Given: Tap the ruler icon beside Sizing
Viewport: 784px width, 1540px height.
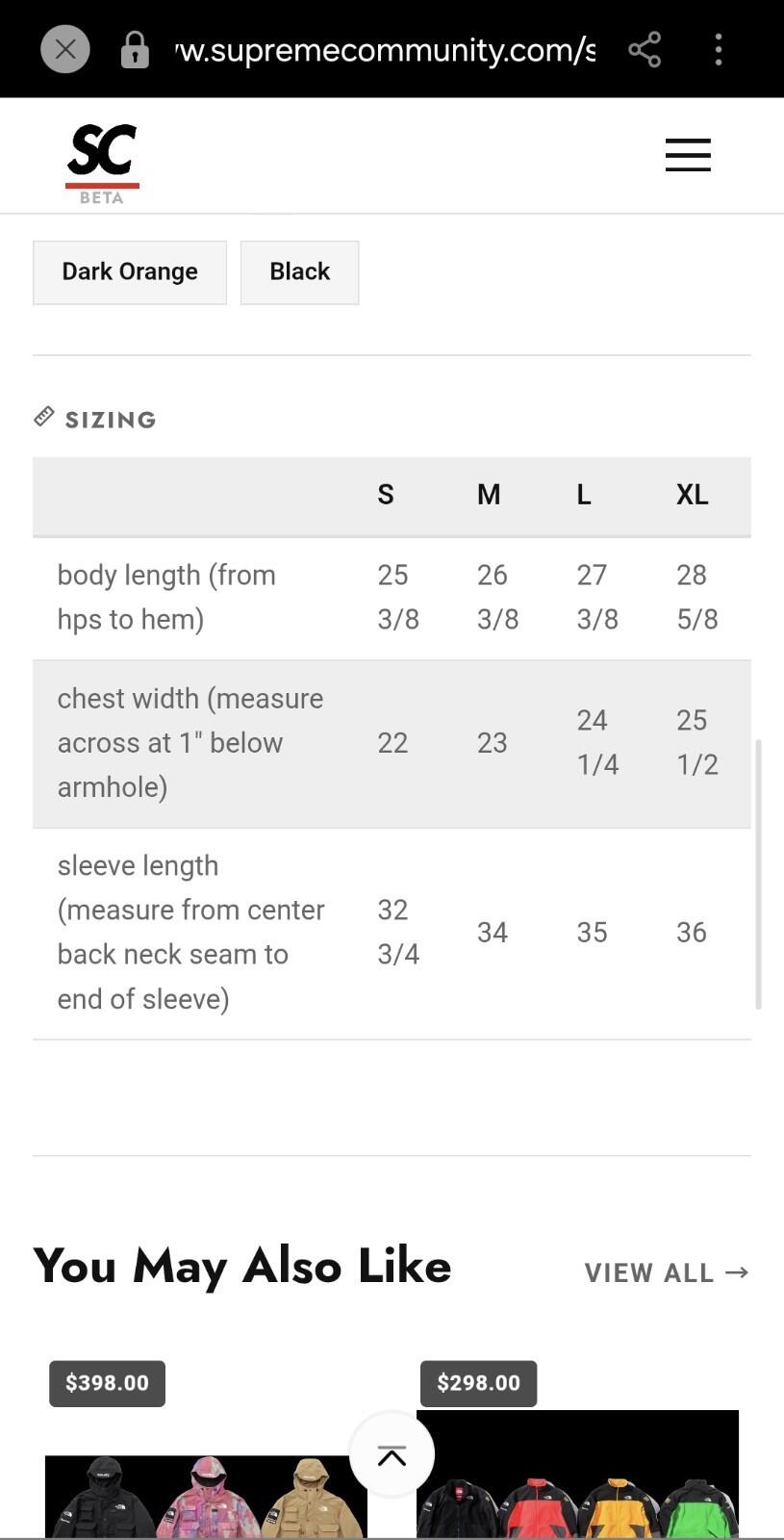Looking at the screenshot, I should point(43,416).
